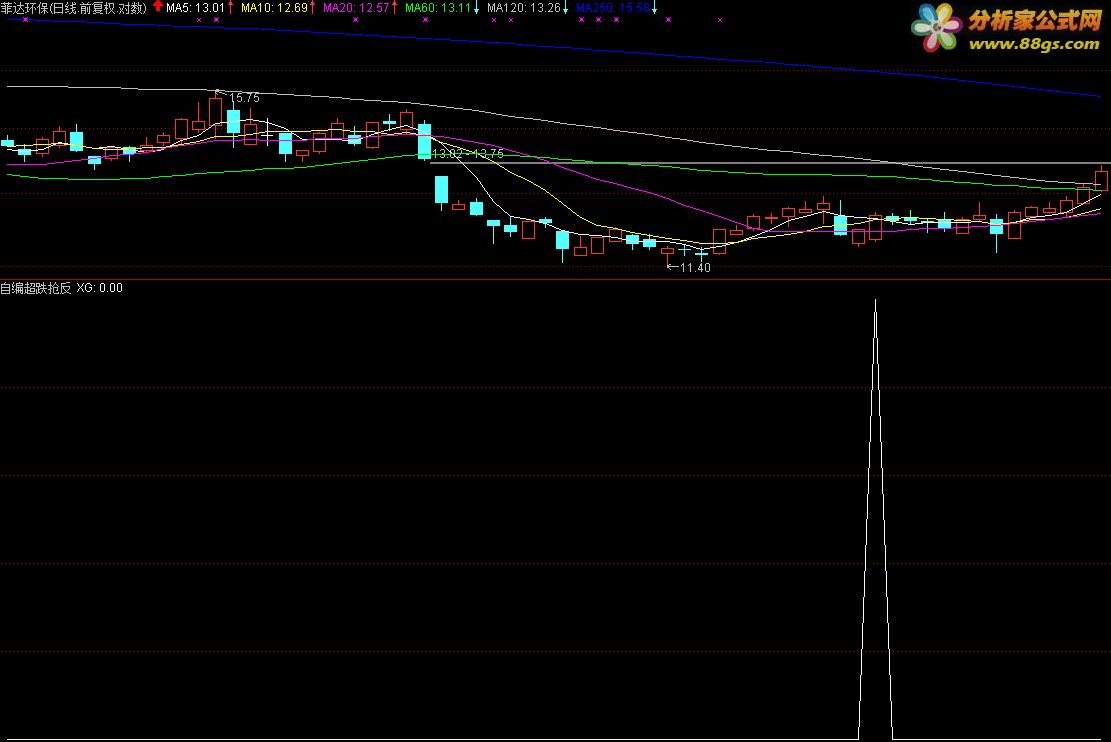The height and width of the screenshot is (742, 1111).
Task: Click the 13.02-13.75 gap price label
Action: point(468,153)
